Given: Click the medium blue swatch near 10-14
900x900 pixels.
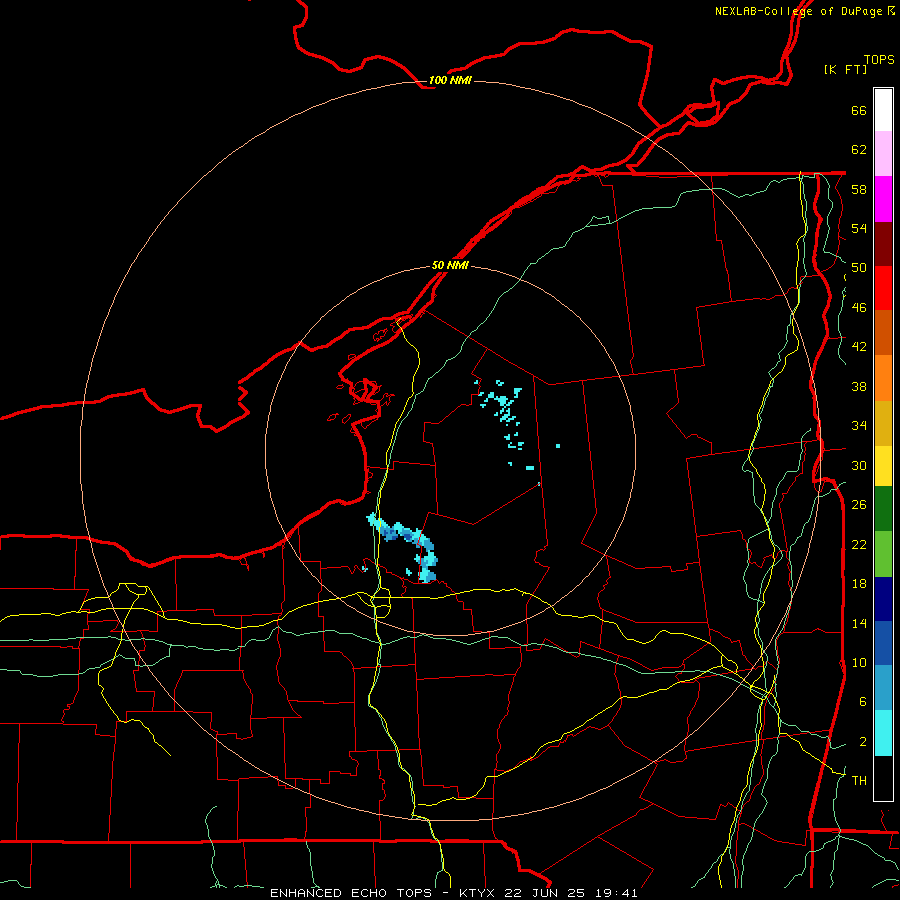Looking at the screenshot, I should (x=883, y=643).
